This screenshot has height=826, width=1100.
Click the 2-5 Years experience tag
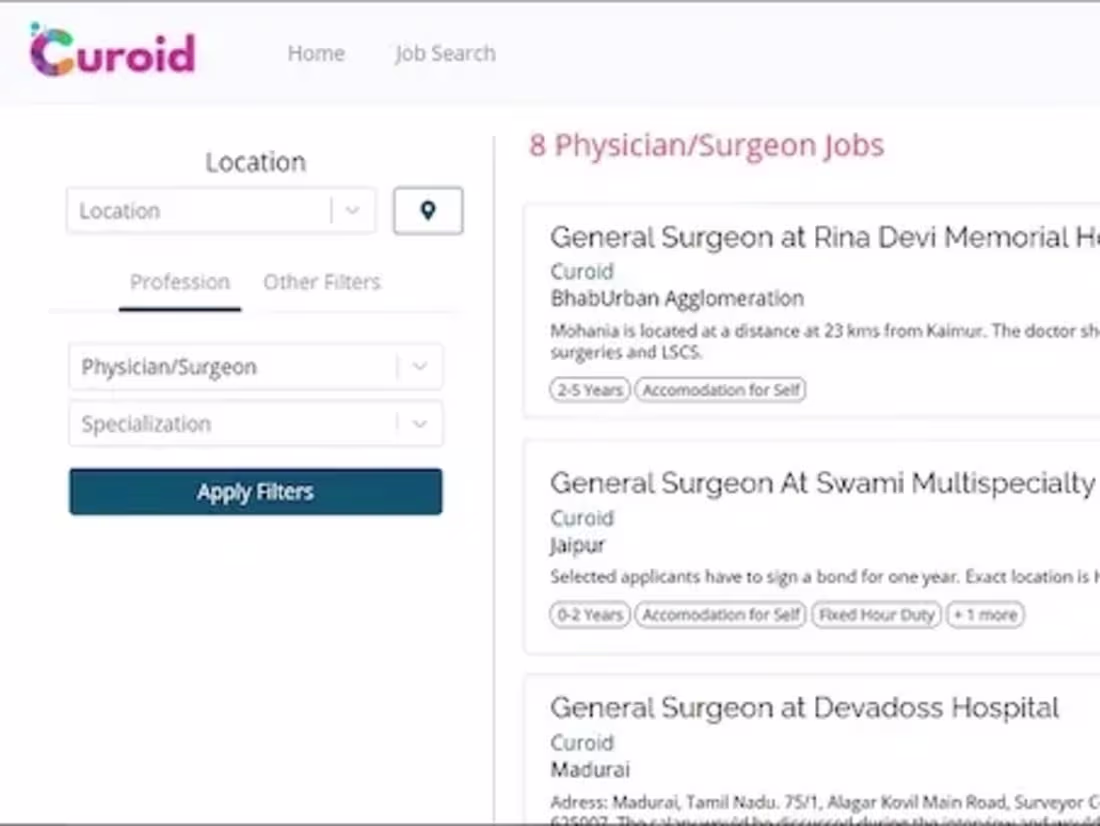coord(590,390)
